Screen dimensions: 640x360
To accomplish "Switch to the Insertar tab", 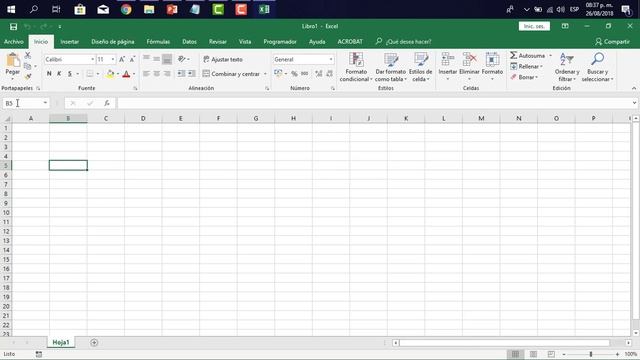I will click(69, 42).
